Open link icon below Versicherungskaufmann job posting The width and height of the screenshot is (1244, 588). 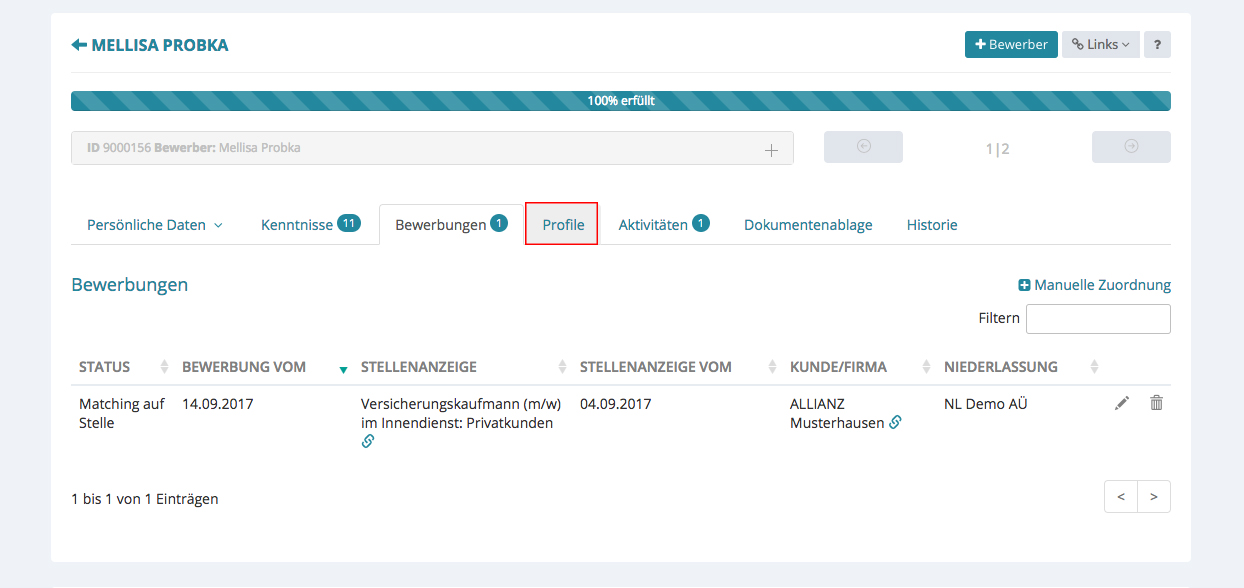pyautogui.click(x=368, y=441)
